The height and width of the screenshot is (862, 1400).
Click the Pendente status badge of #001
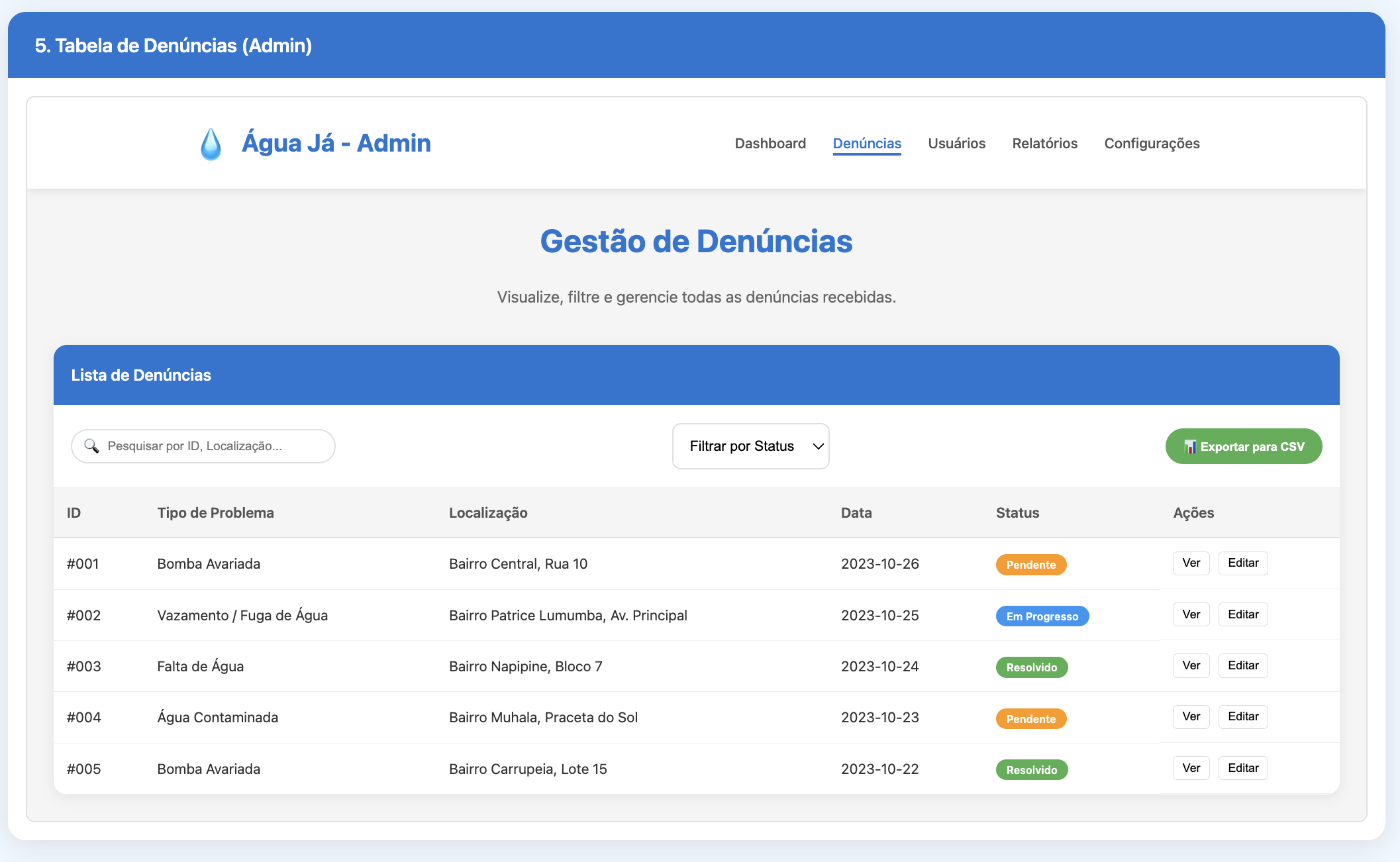[x=1030, y=565]
